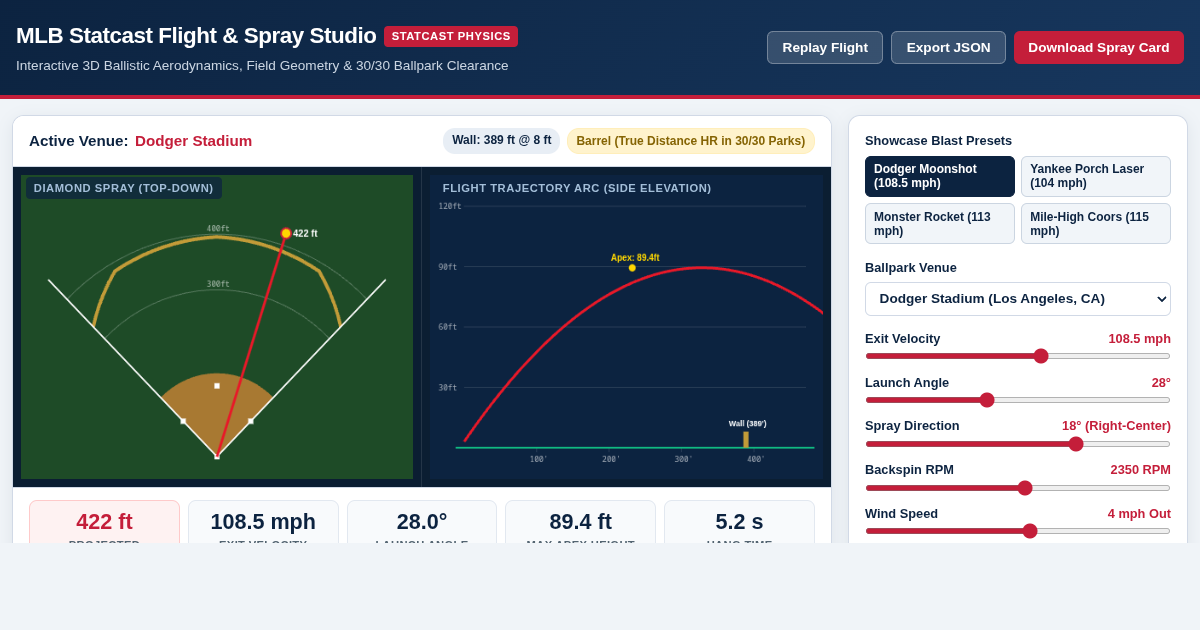Adjust the Exit Velocity slider

(x=1018, y=356)
